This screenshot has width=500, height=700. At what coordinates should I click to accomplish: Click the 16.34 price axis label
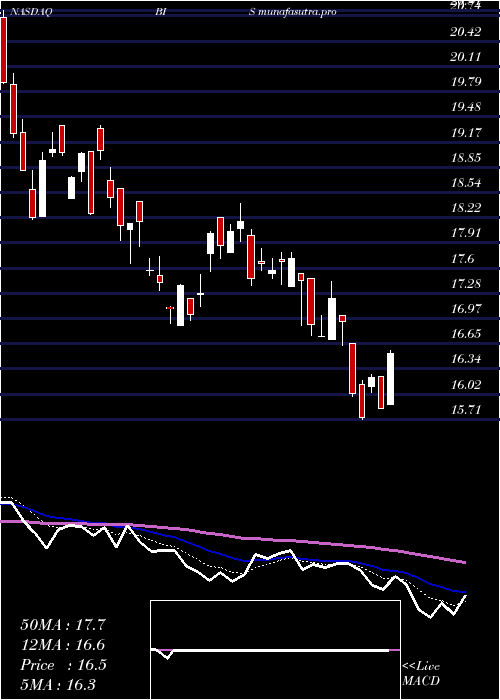point(466,359)
